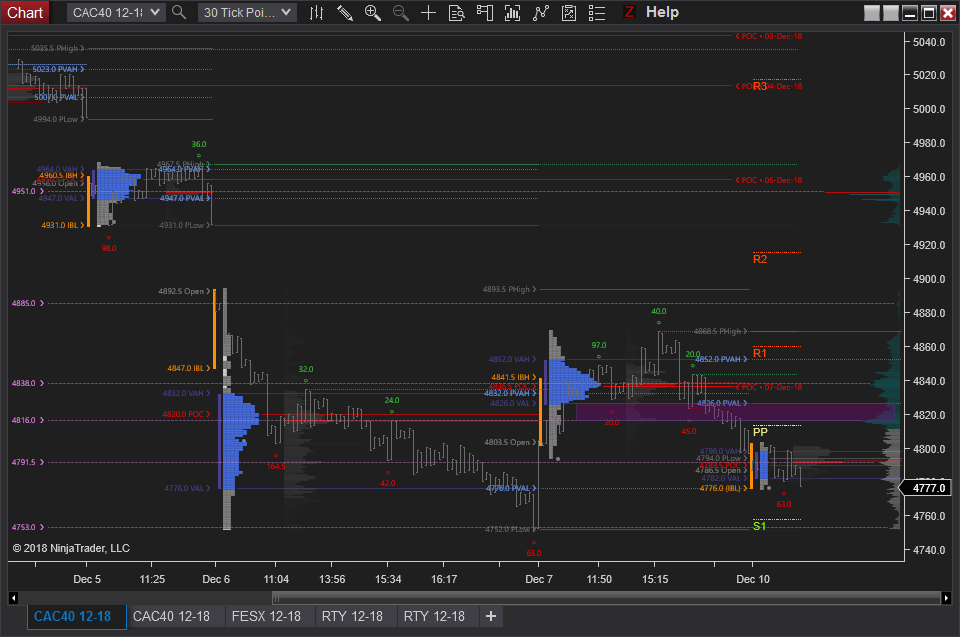
Task: Open the Chart Trader icon
Action: [485, 12]
